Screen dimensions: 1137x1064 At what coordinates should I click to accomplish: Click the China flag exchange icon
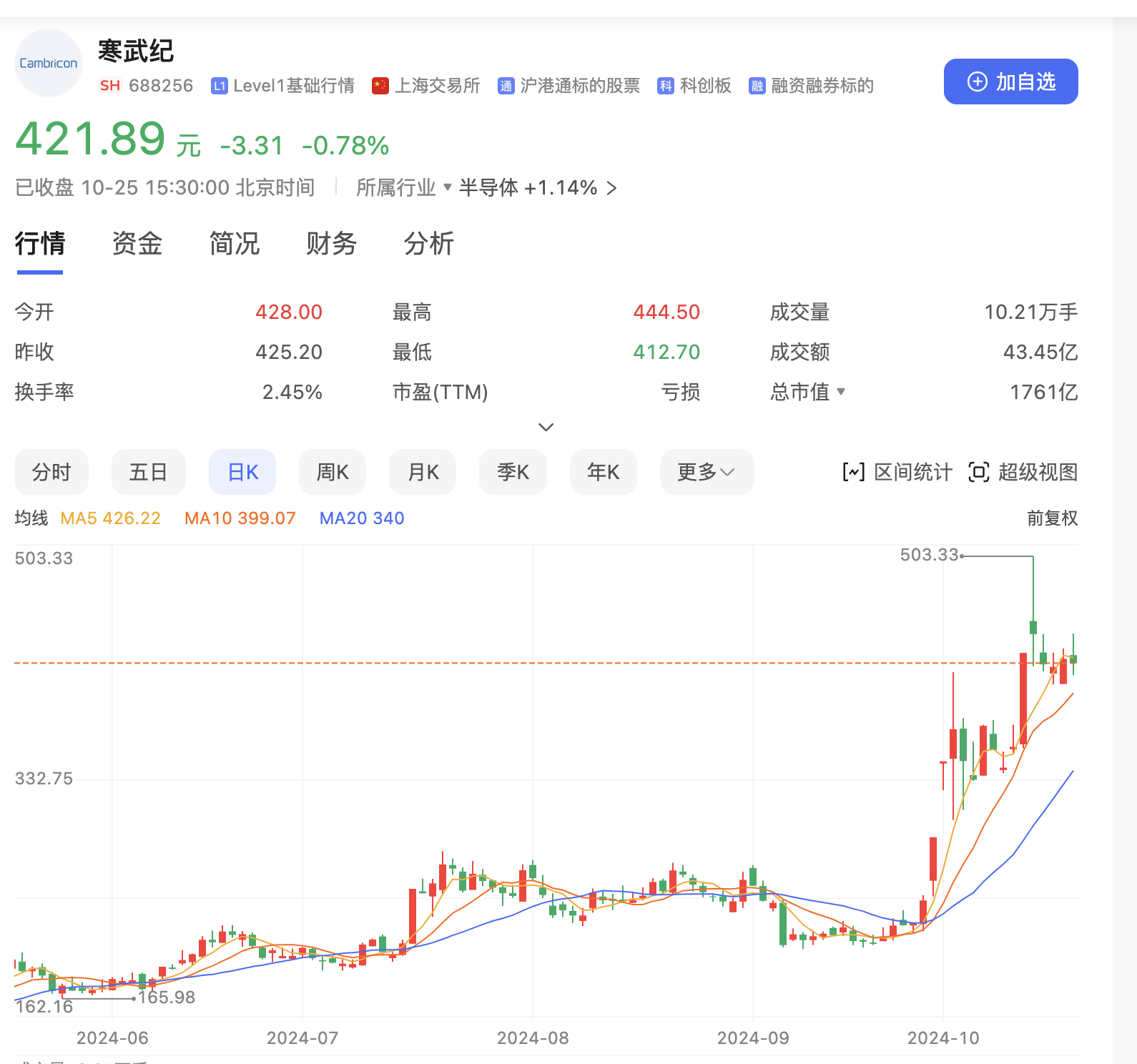tap(380, 86)
